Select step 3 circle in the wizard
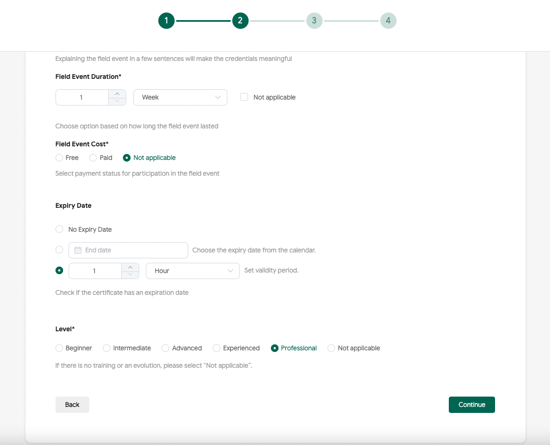The height and width of the screenshot is (445, 550). [314, 21]
